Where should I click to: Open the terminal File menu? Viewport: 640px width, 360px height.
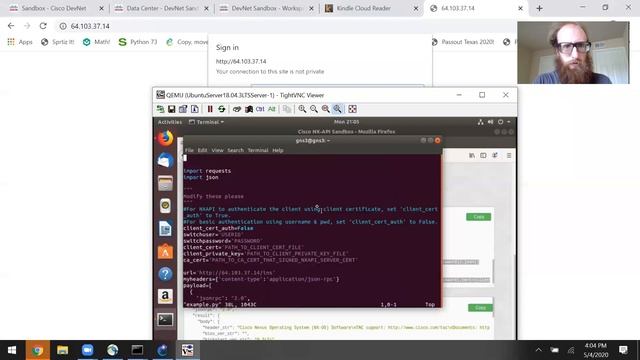pyautogui.click(x=189, y=150)
